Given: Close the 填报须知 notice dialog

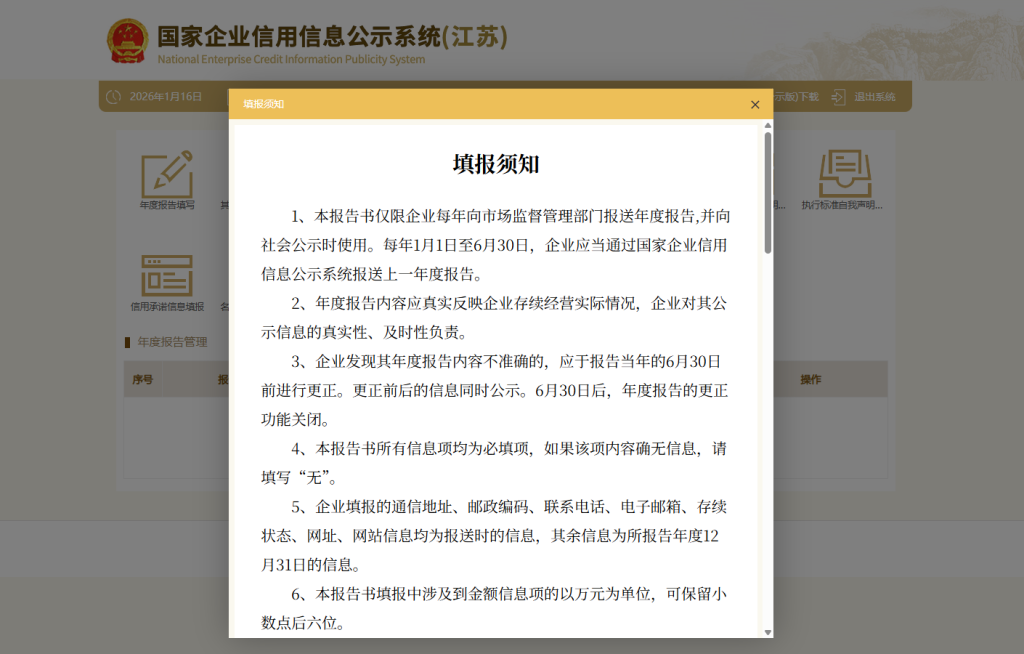Looking at the screenshot, I should [x=755, y=104].
